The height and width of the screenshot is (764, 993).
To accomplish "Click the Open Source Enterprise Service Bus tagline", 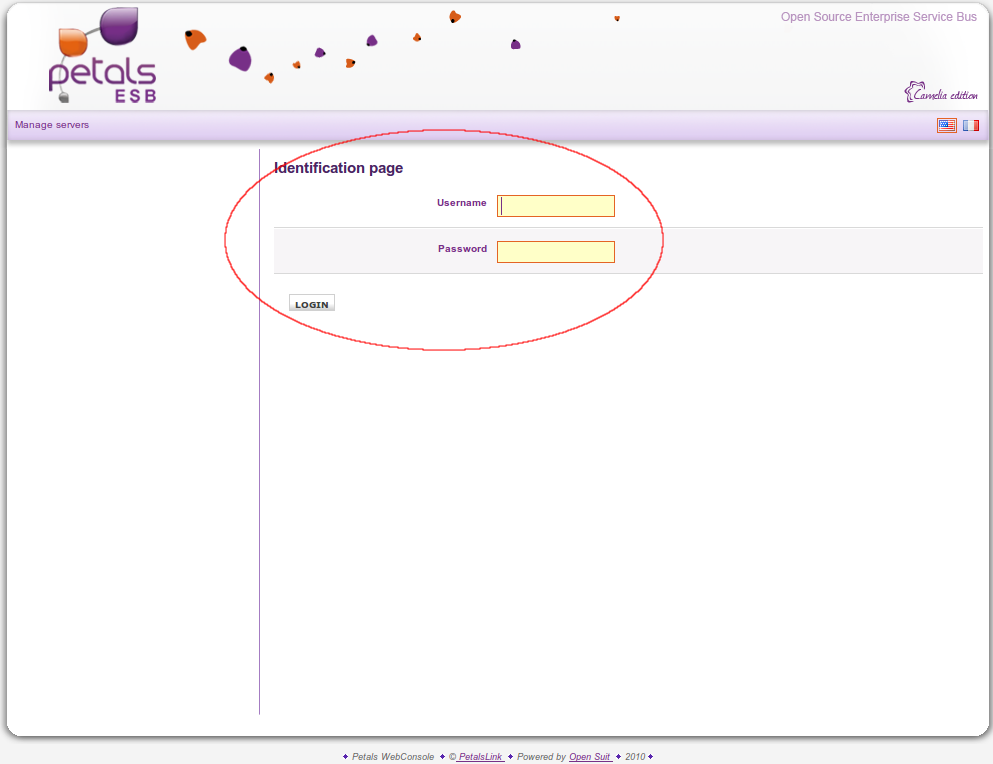I will [878, 17].
